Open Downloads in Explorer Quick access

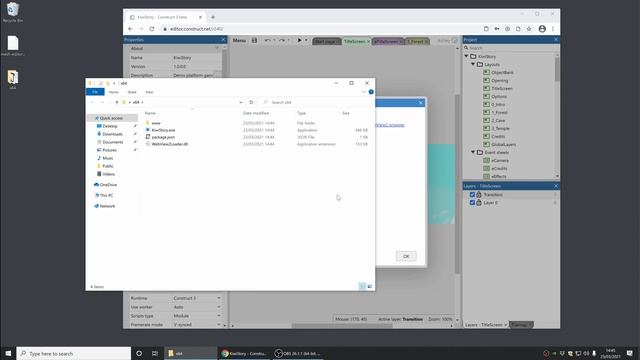pos(112,134)
